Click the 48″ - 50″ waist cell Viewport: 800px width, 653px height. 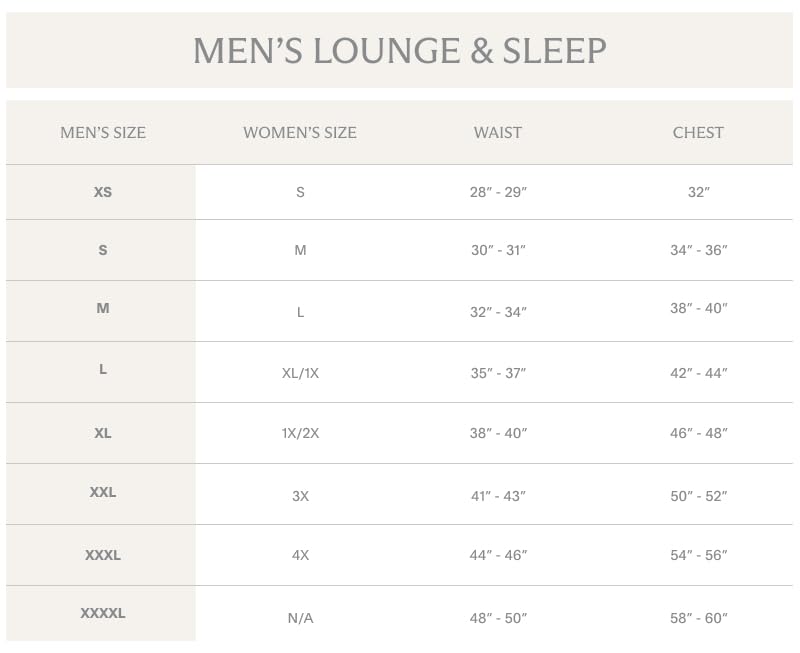[x=498, y=618]
